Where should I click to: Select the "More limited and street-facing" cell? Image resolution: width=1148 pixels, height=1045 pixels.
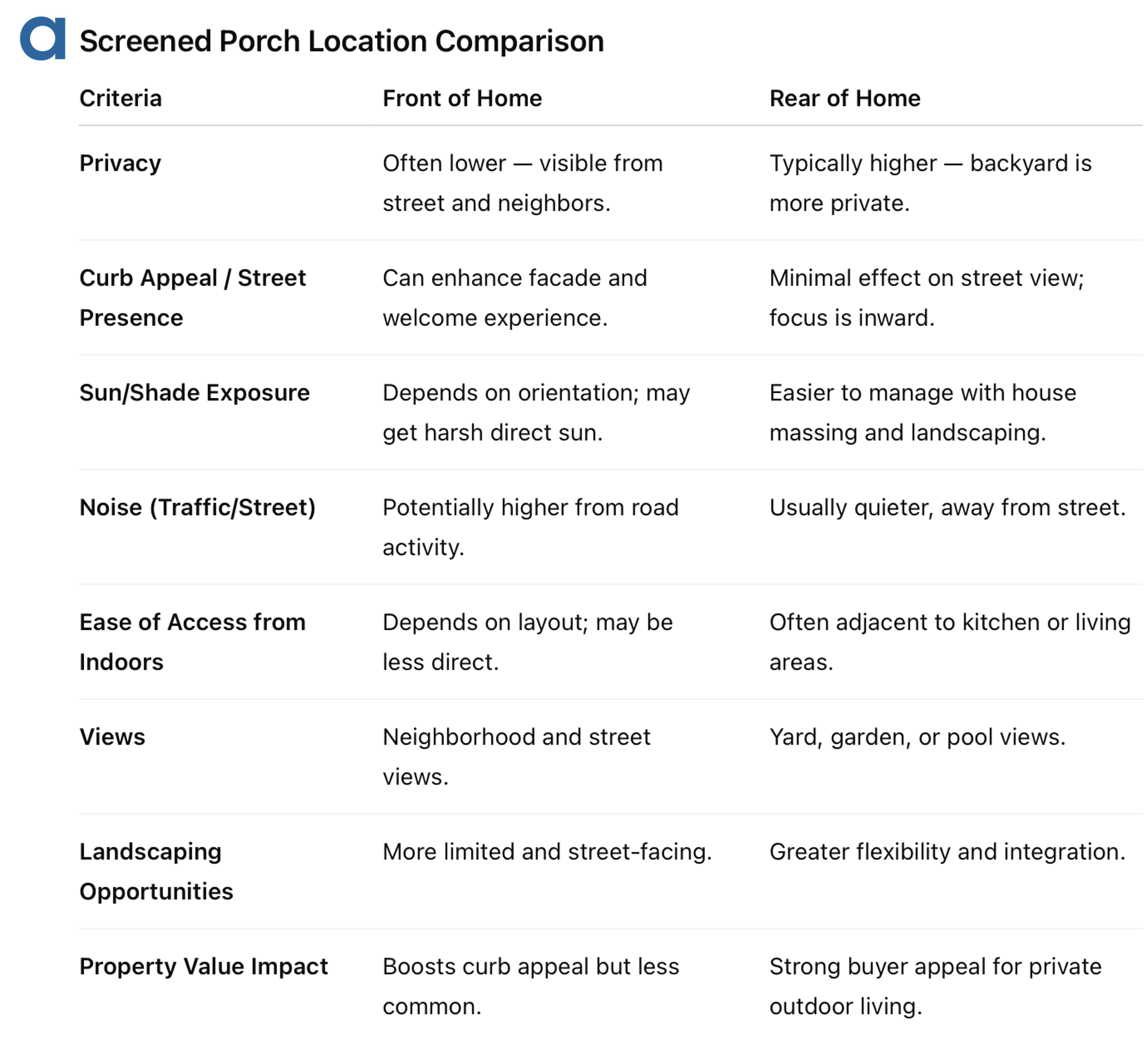click(x=547, y=852)
